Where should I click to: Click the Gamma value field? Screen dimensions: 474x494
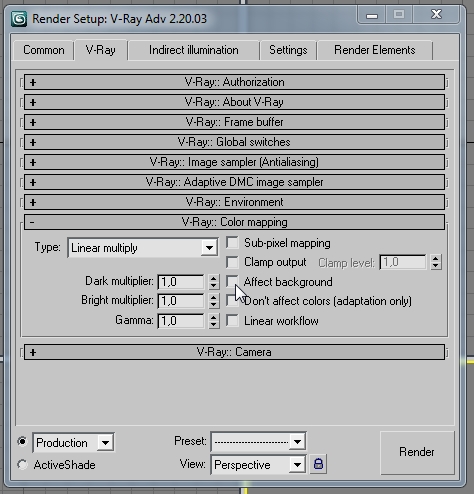(181, 321)
